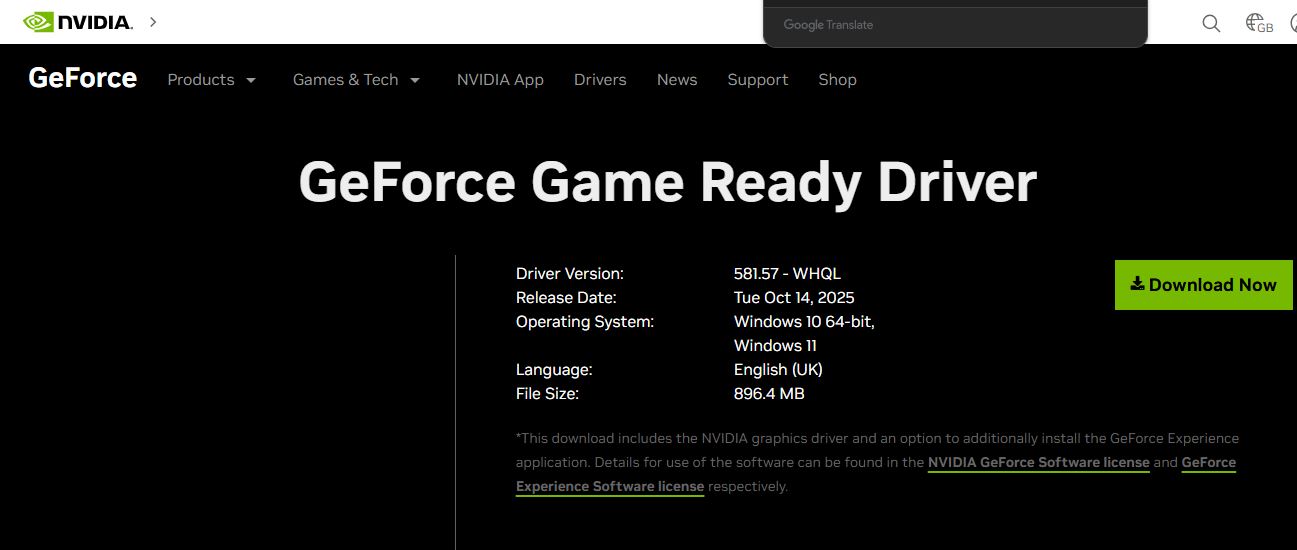Screen dimensions: 1297x550
Task: Select the Windows 11 value
Action: [775, 345]
